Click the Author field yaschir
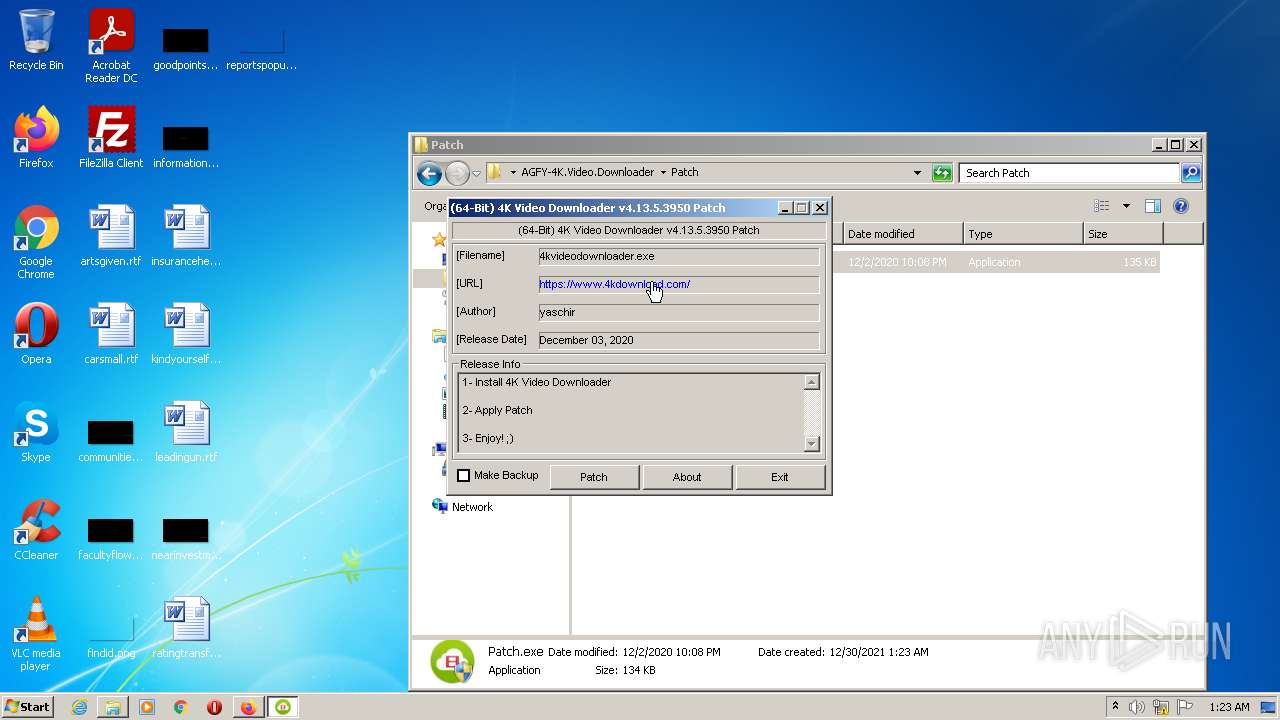1280x720 pixels. (x=678, y=312)
